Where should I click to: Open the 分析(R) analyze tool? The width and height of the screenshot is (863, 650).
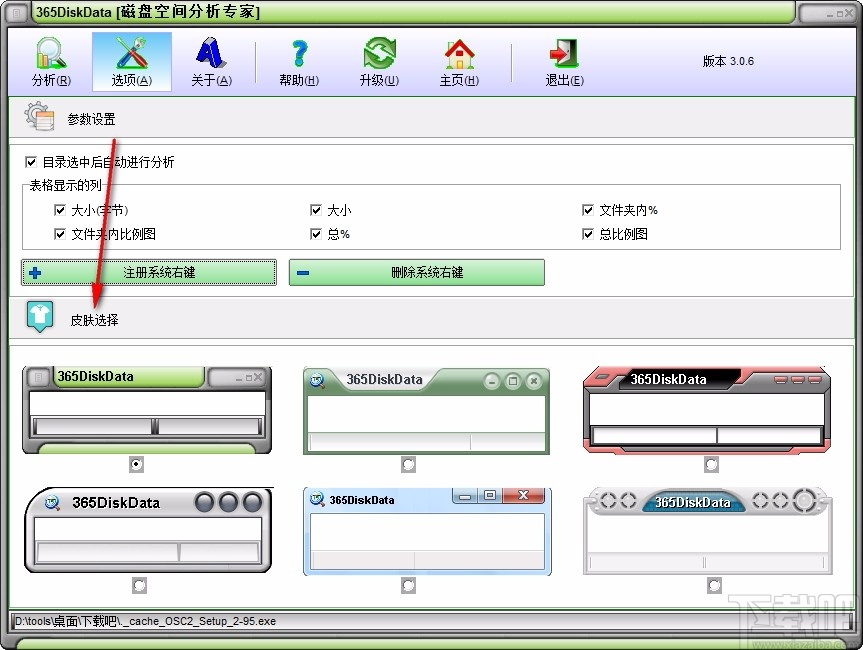pyautogui.click(x=51, y=62)
